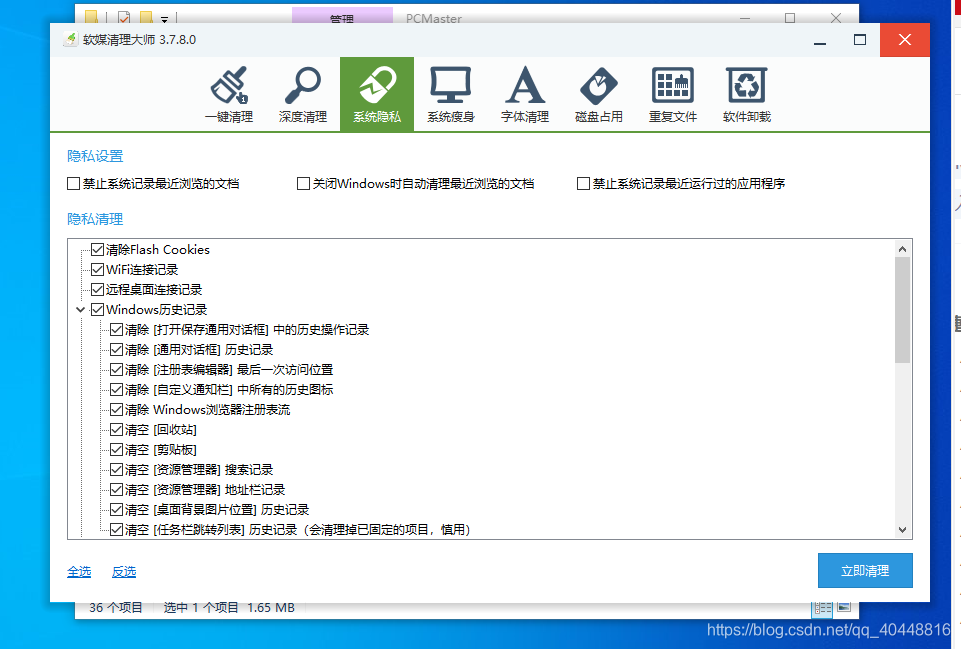Open the 磁盘占用 analyzer

598,93
